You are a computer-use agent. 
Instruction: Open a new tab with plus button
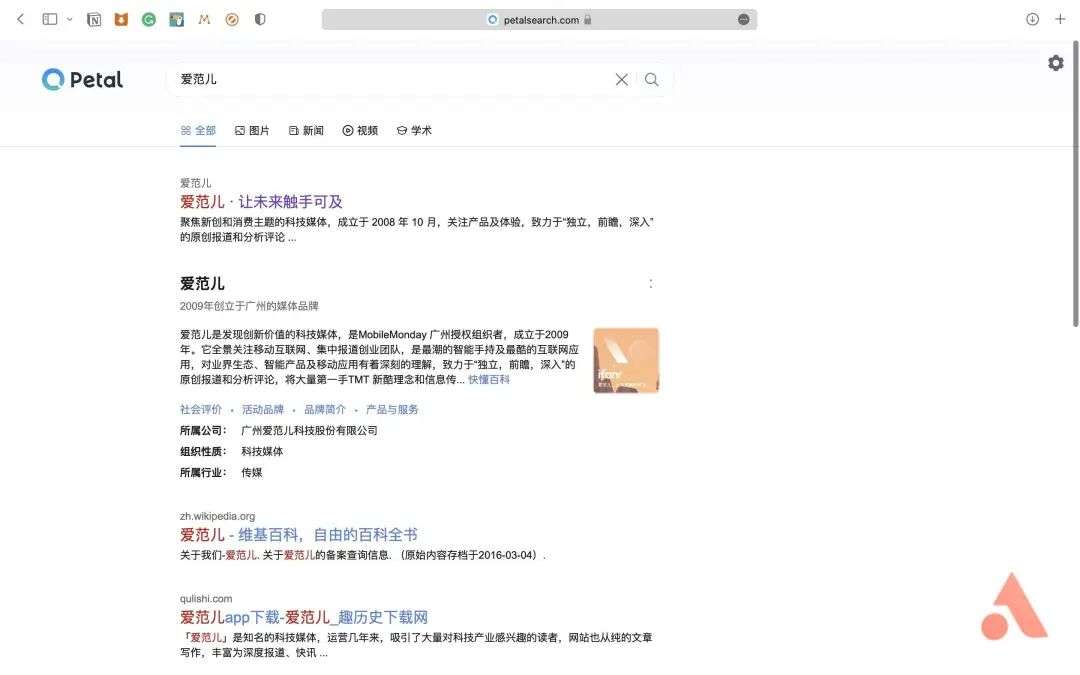(1060, 19)
